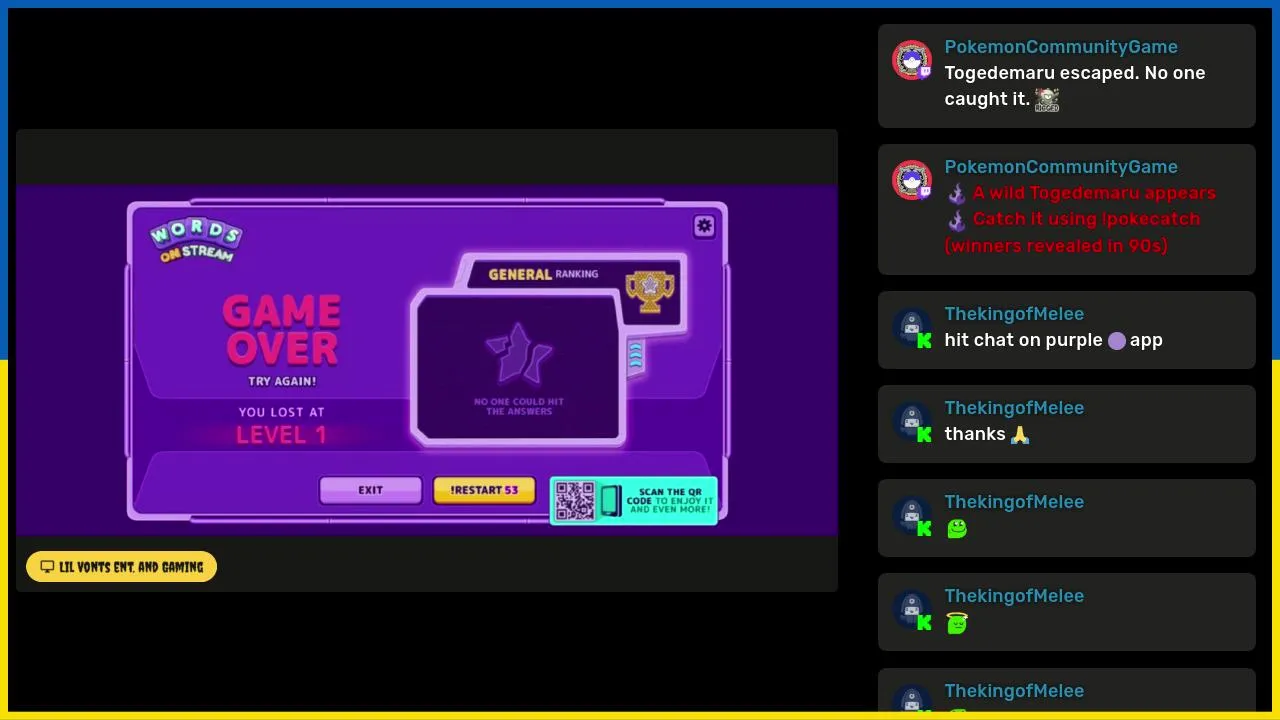
Task: Click ThekingofMelee avatar on 'hit chat' message
Action: (912, 328)
